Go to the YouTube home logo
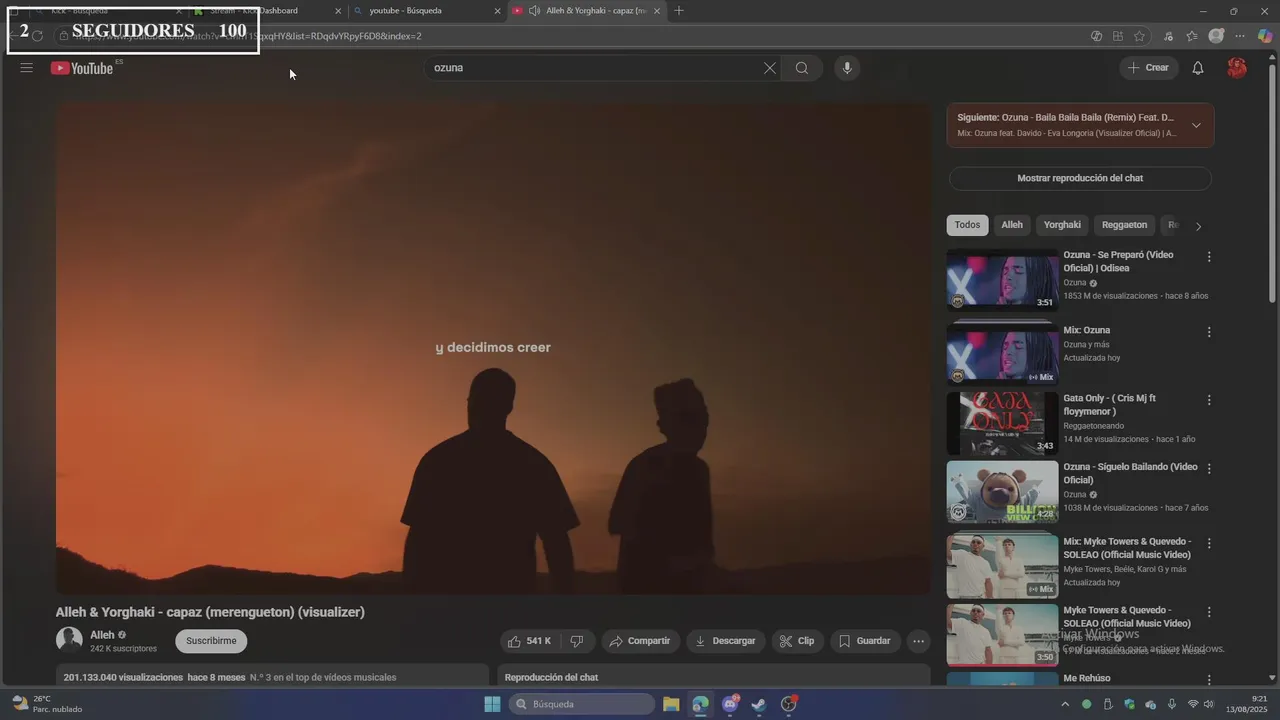1280x720 pixels. pos(82,68)
